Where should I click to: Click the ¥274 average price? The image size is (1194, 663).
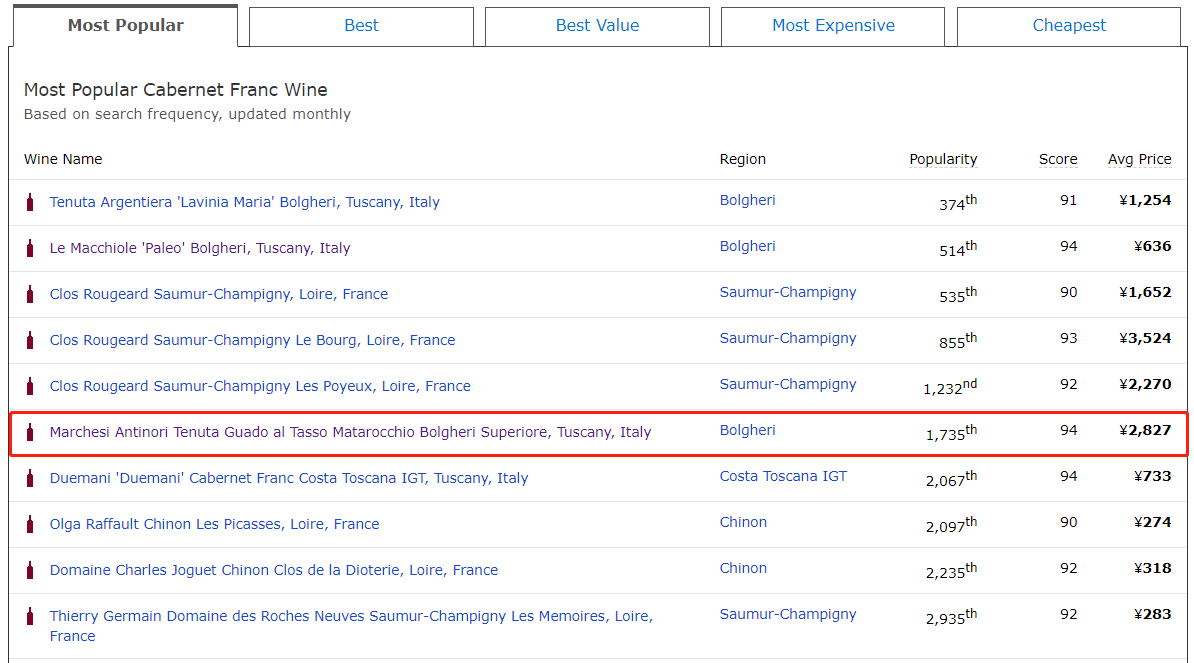pos(1152,522)
